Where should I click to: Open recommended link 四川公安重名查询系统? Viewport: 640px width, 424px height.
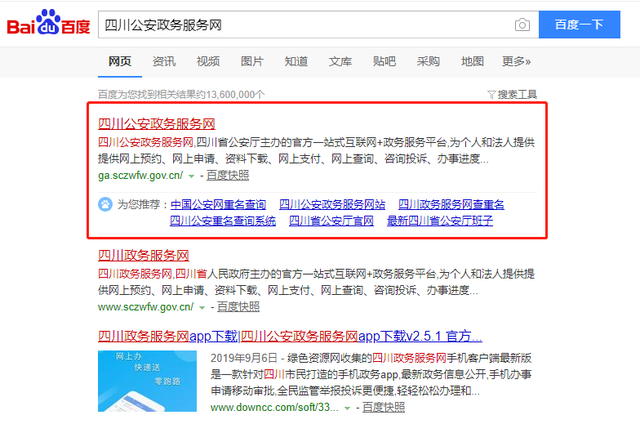point(223,221)
